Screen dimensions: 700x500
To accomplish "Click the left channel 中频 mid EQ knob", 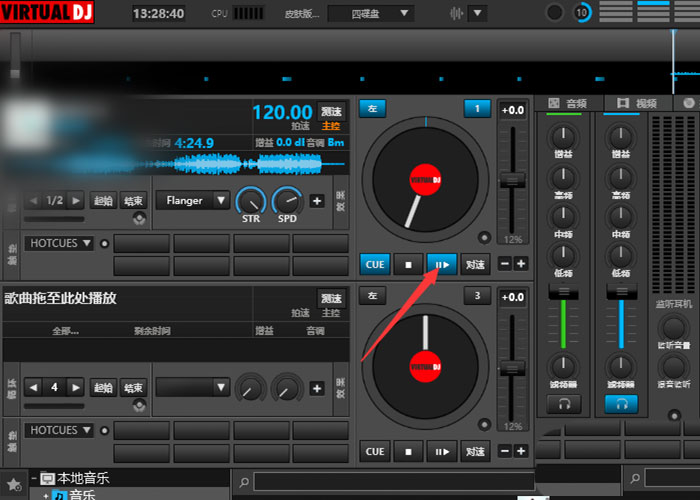I will 563,216.
